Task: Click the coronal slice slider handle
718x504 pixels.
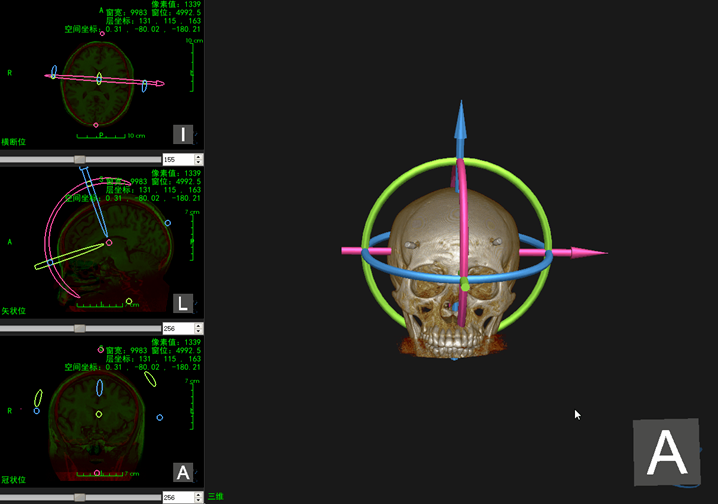Action: (x=80, y=497)
